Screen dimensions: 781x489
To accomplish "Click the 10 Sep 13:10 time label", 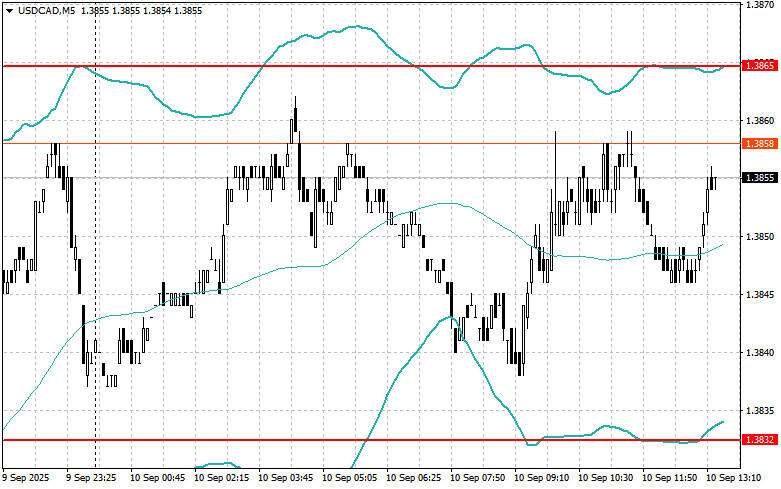I will pos(734,478).
